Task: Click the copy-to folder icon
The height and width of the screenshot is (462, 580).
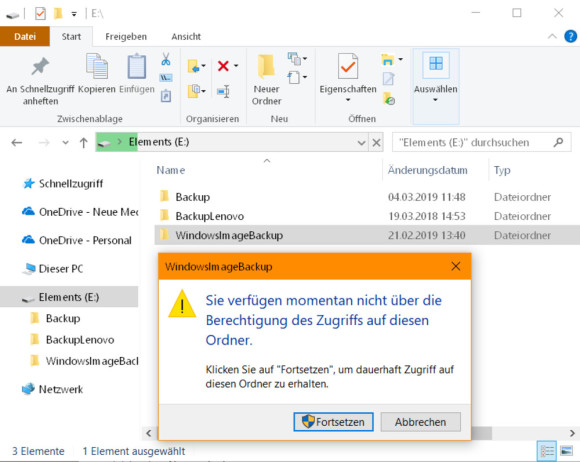Action: tap(193, 91)
